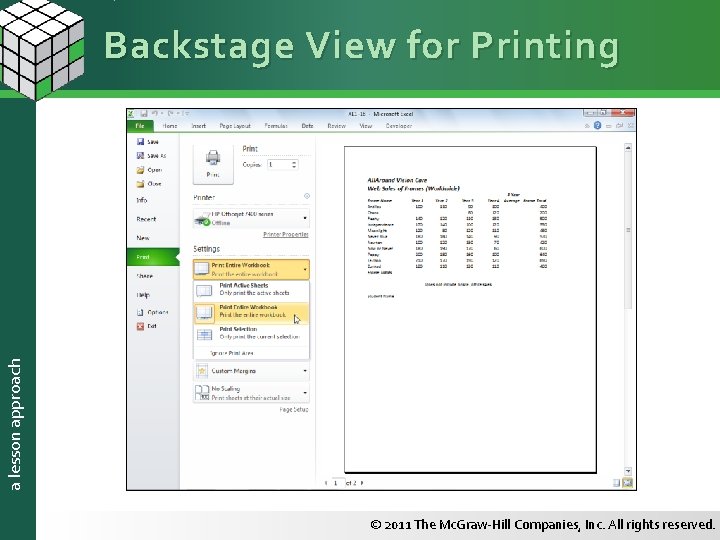
Task: Select the Print backstage section
Action: (x=153, y=257)
